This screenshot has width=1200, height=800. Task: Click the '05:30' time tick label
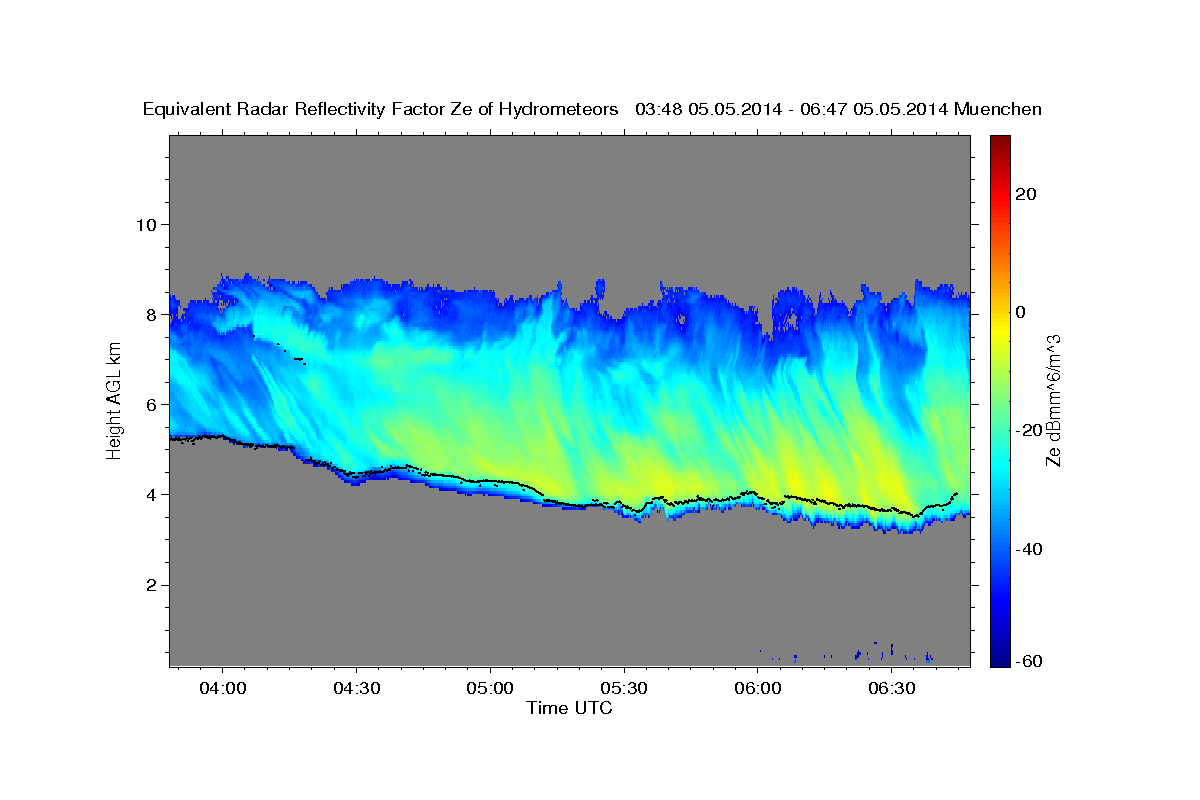point(624,689)
